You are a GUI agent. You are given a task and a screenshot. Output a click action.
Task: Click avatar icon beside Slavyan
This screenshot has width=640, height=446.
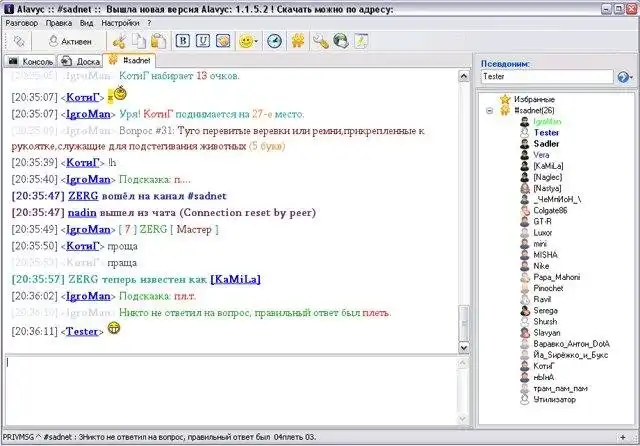pyautogui.click(x=525, y=333)
